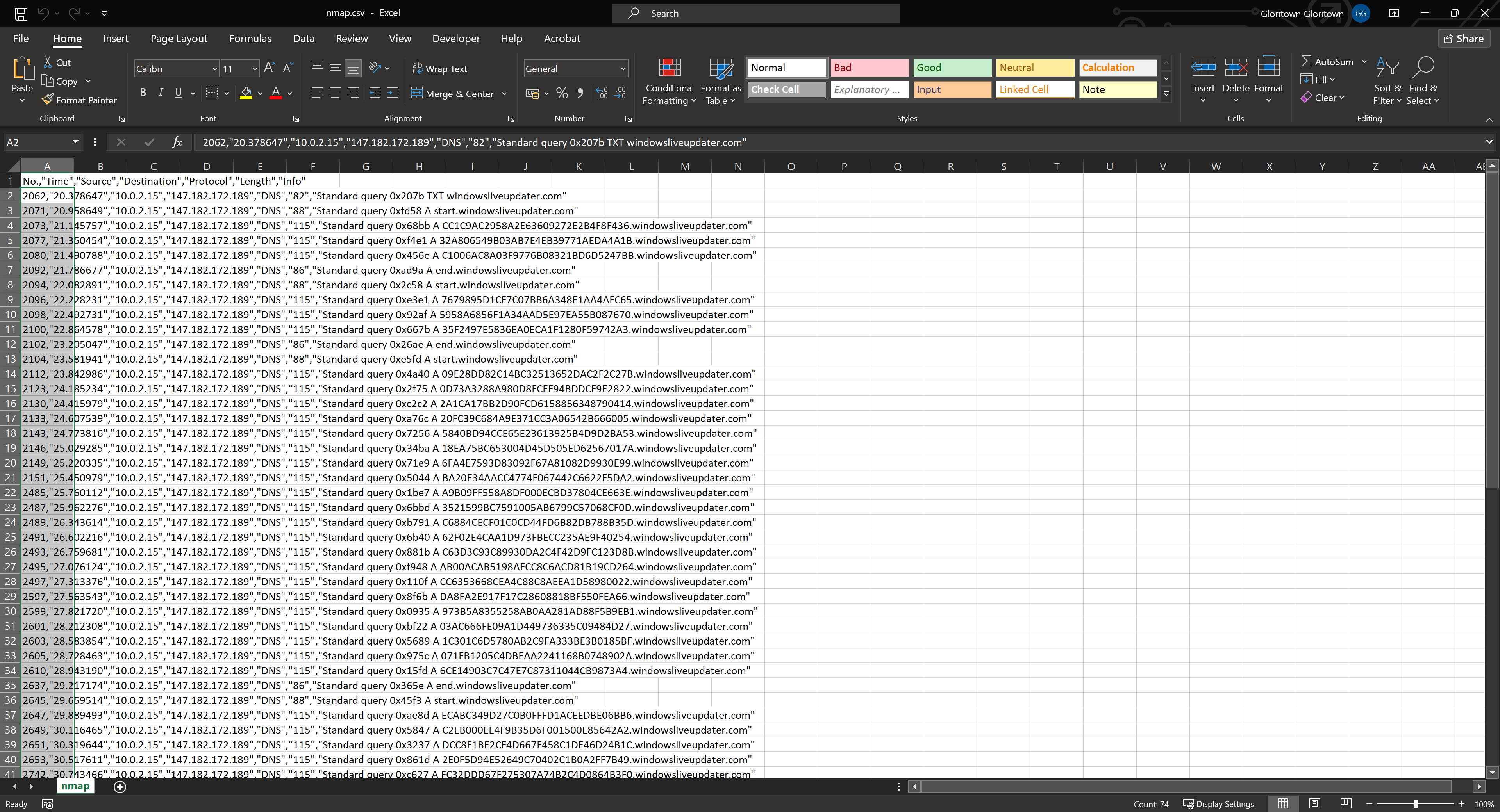Viewport: 1500px width, 812px height.
Task: Select Normal view icon in status bar
Action: tap(1283, 804)
